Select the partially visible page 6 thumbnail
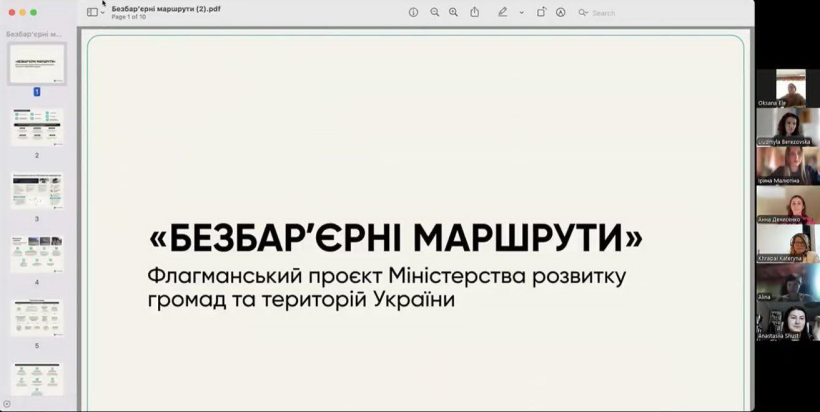 coord(37,380)
